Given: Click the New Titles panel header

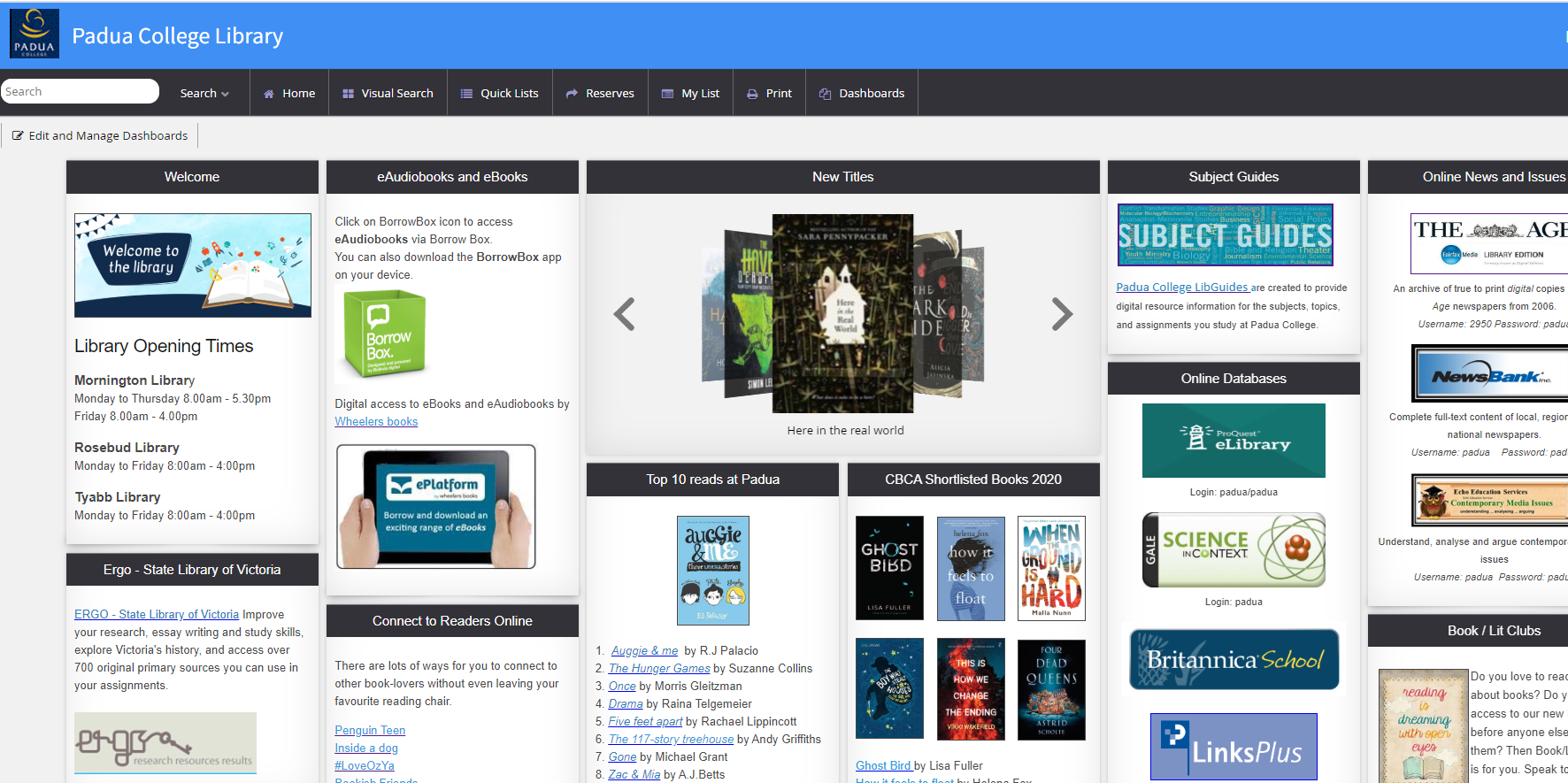Looking at the screenshot, I should [x=842, y=177].
